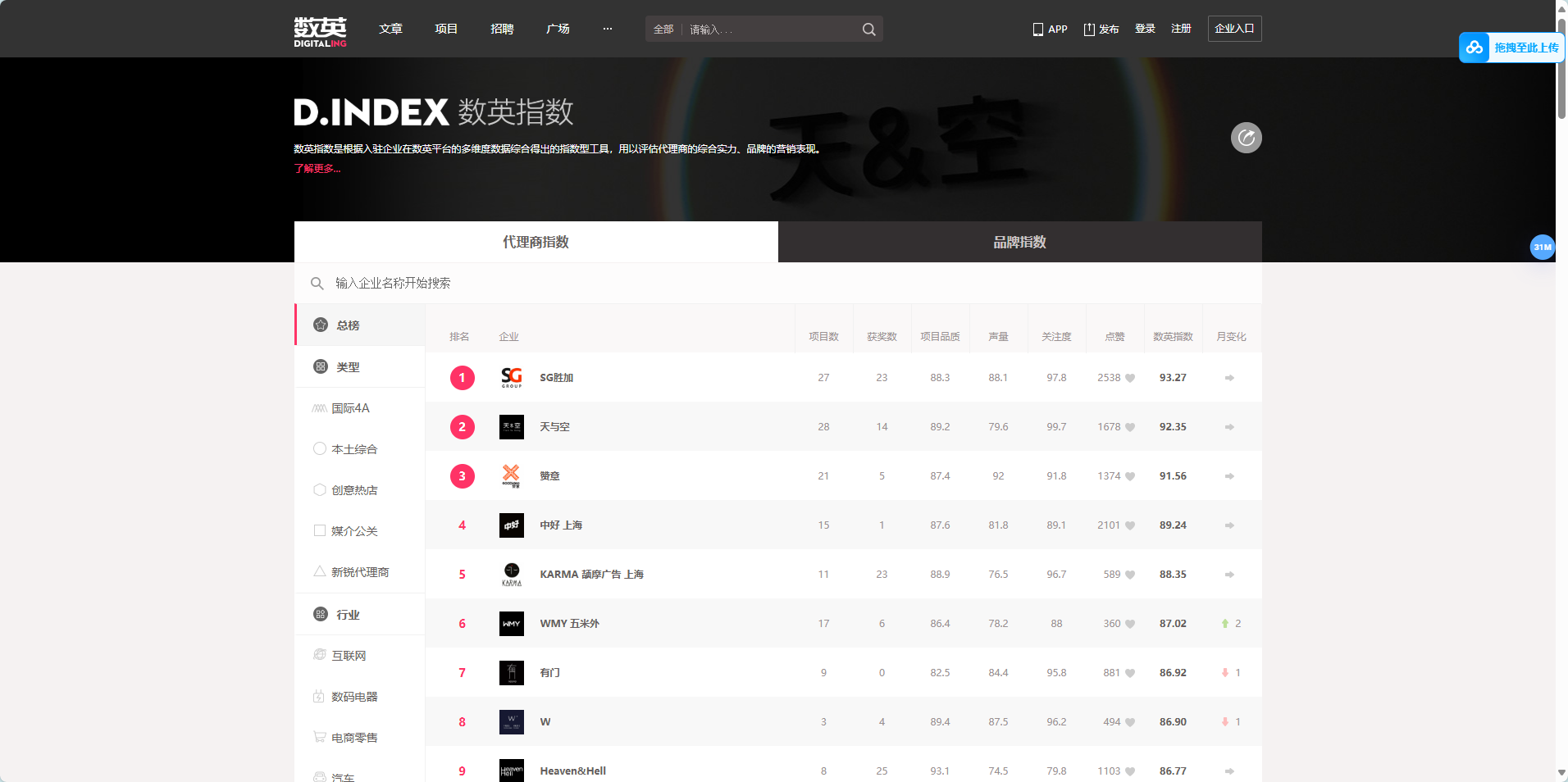Image resolution: width=1568 pixels, height=782 pixels.
Task: Select the 电商零售 industry filter
Action: pos(345,738)
